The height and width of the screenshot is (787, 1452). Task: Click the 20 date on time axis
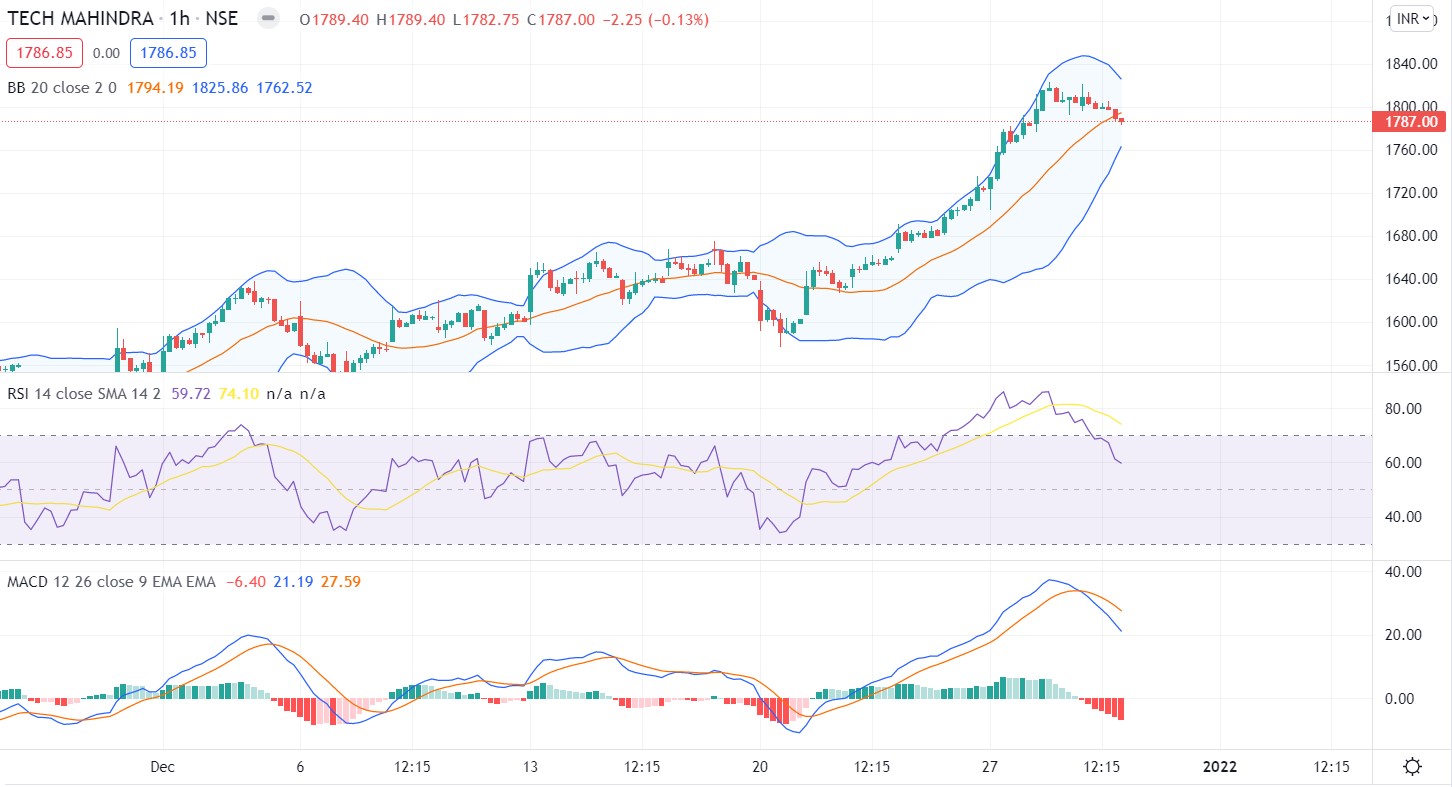pyautogui.click(x=760, y=767)
